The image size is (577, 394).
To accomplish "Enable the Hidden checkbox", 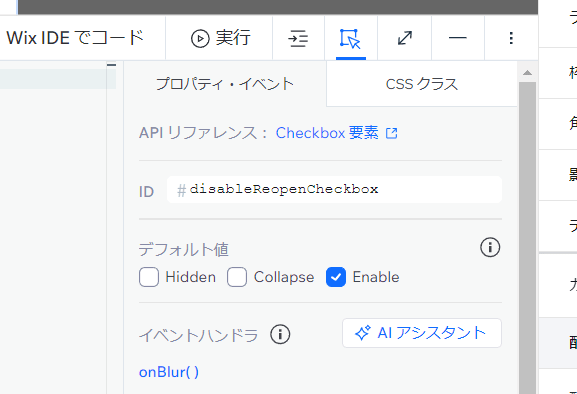I will (x=149, y=277).
